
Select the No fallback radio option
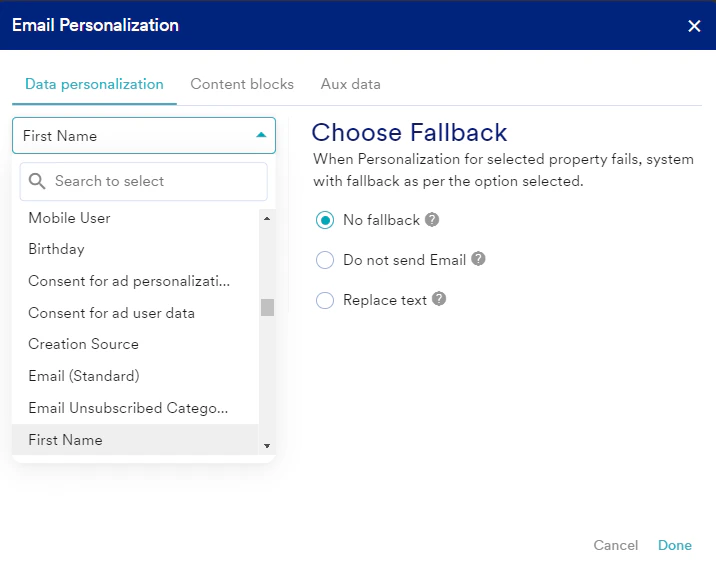[325, 220]
